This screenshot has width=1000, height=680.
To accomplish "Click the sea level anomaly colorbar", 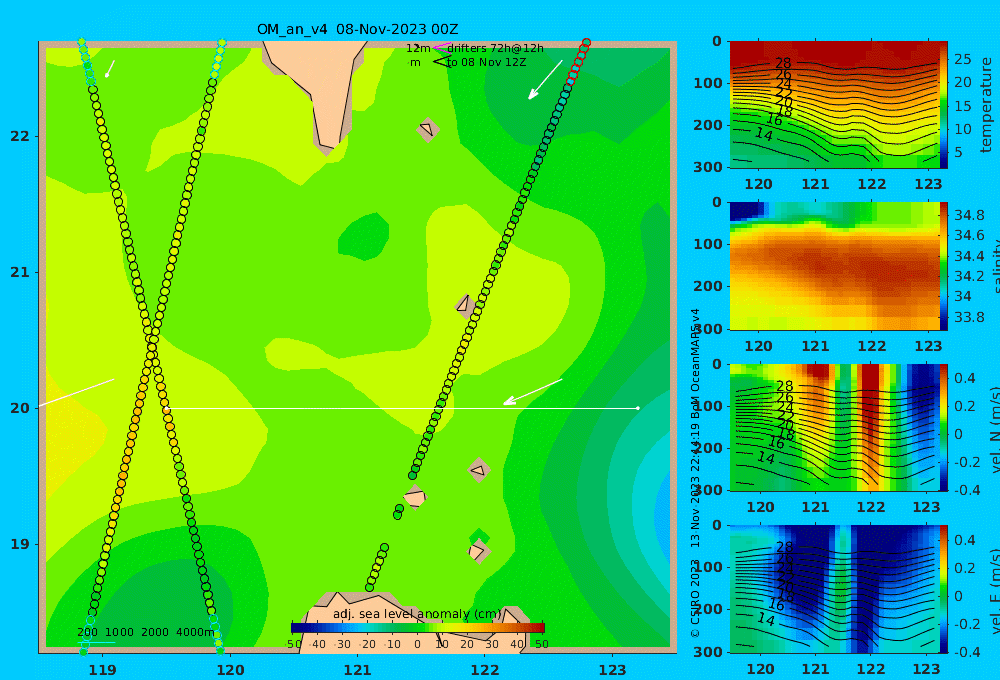I will coord(418,628).
